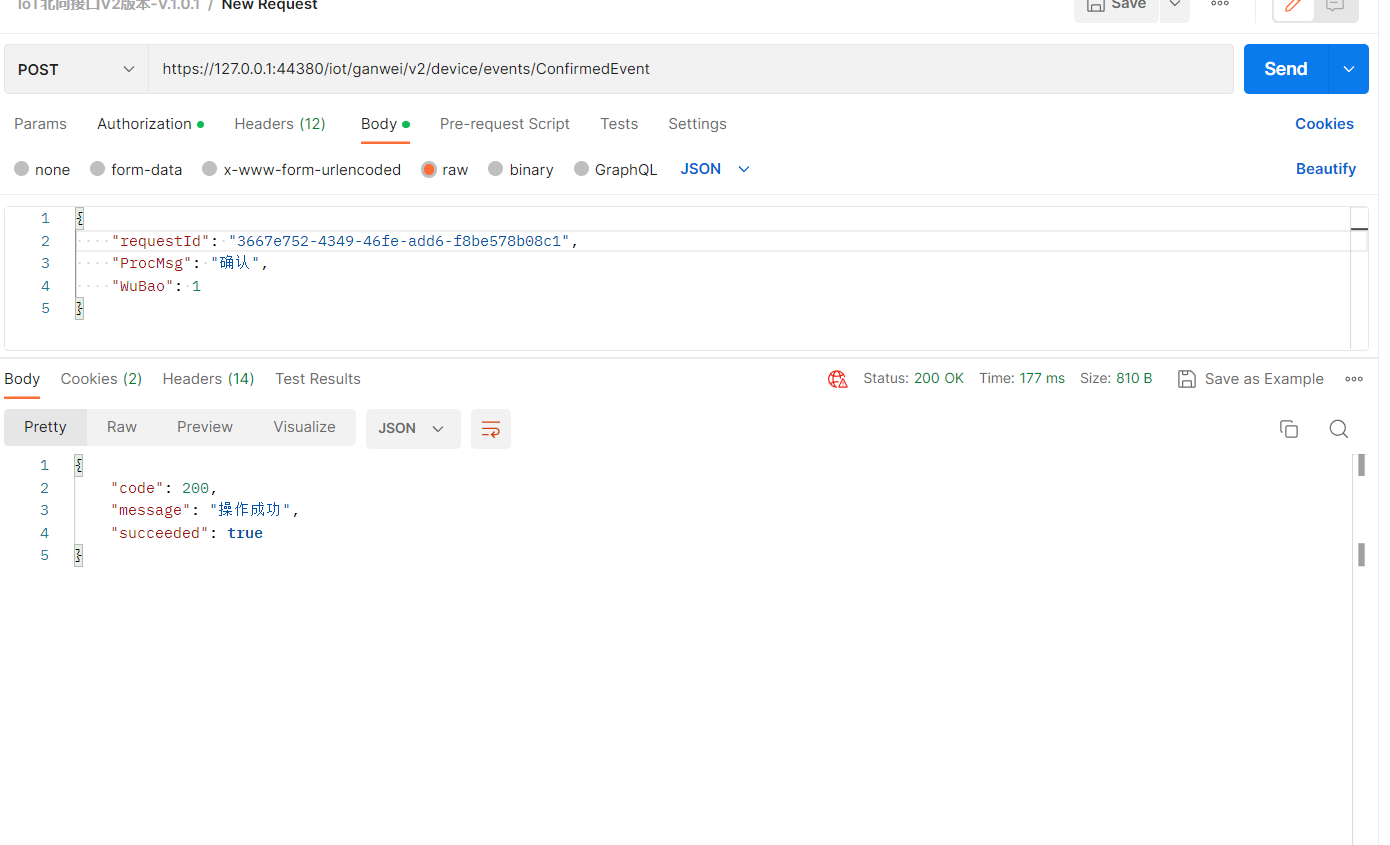Screen dimensions: 1390x845
Task: Click the Time: 177 ms value
Action: click(1022, 379)
